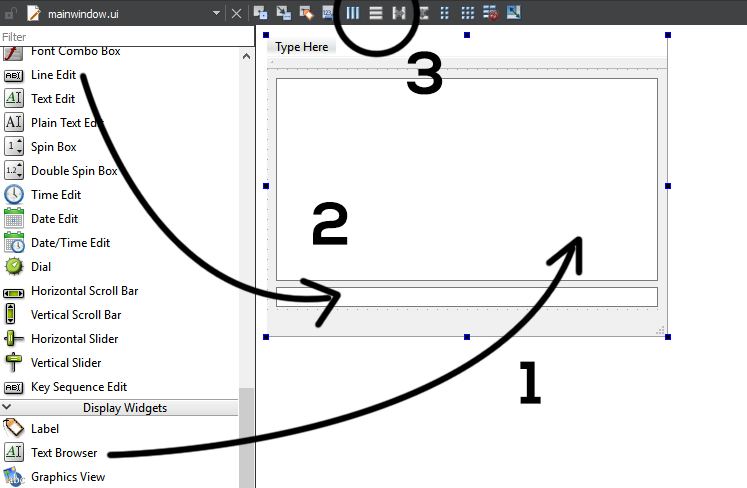Viewport: 747px width, 488px height.
Task: Click the Type Here menu placeholder
Action: coord(302,47)
